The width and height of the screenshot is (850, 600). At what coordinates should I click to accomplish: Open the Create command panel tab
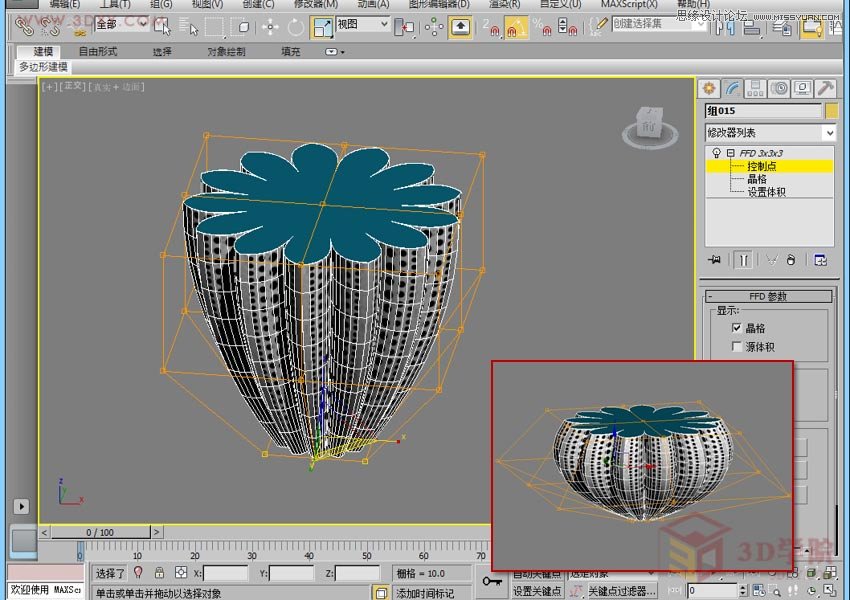point(709,88)
